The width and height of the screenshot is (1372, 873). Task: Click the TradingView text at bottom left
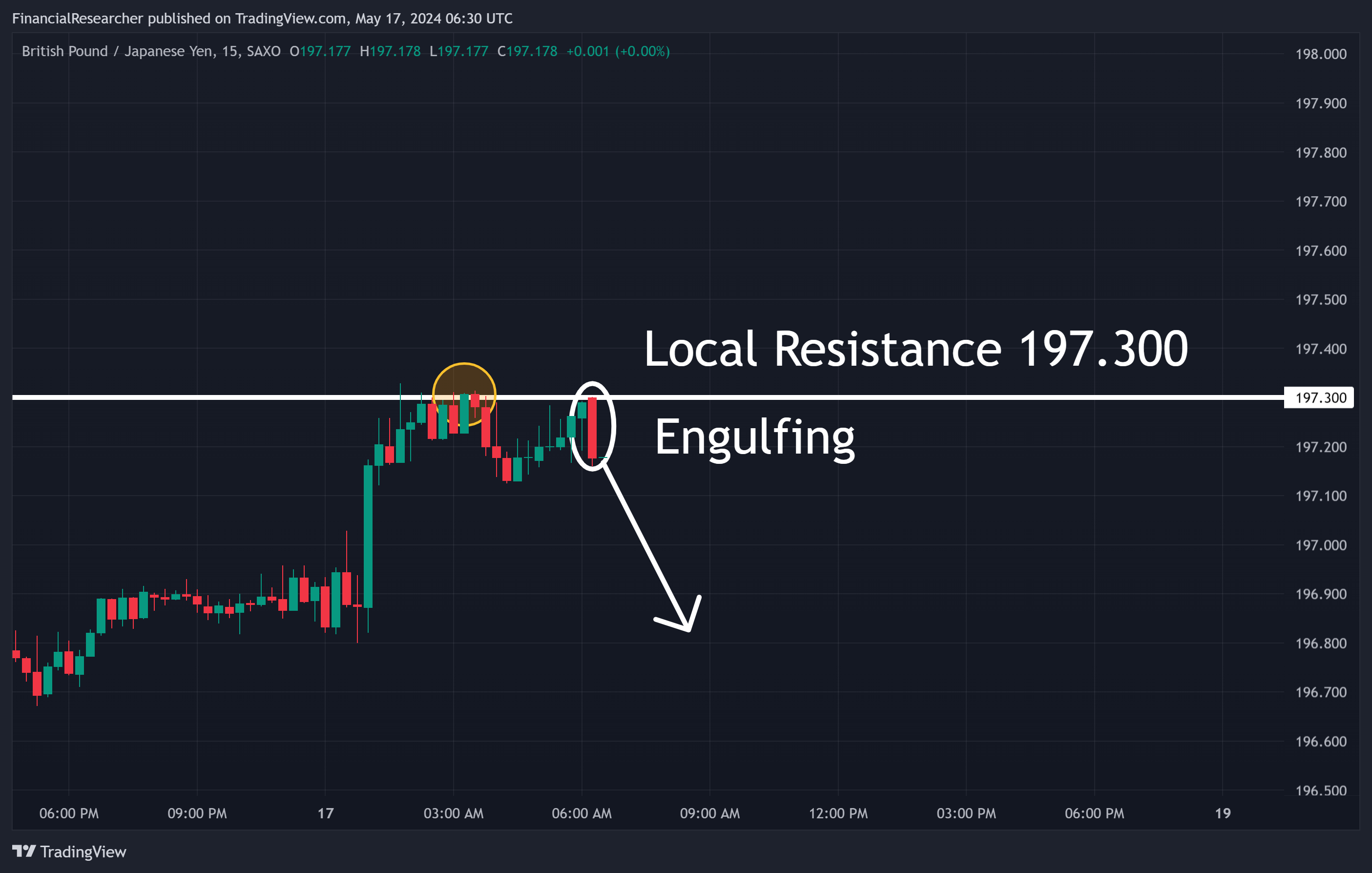pos(83,852)
